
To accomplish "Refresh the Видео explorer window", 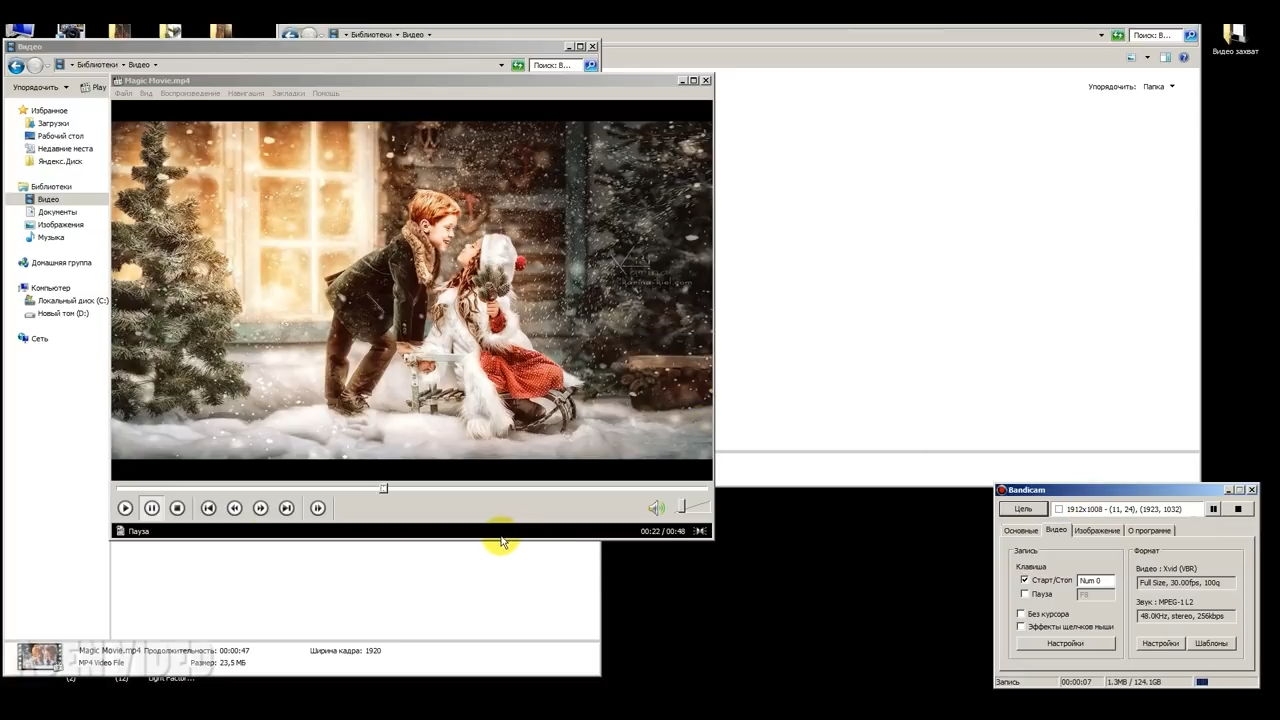I will pyautogui.click(x=517, y=65).
